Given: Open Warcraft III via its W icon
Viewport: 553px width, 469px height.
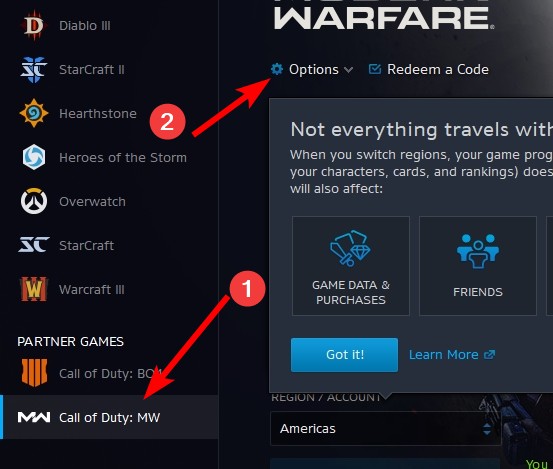Looking at the screenshot, I should pyautogui.click(x=34, y=289).
